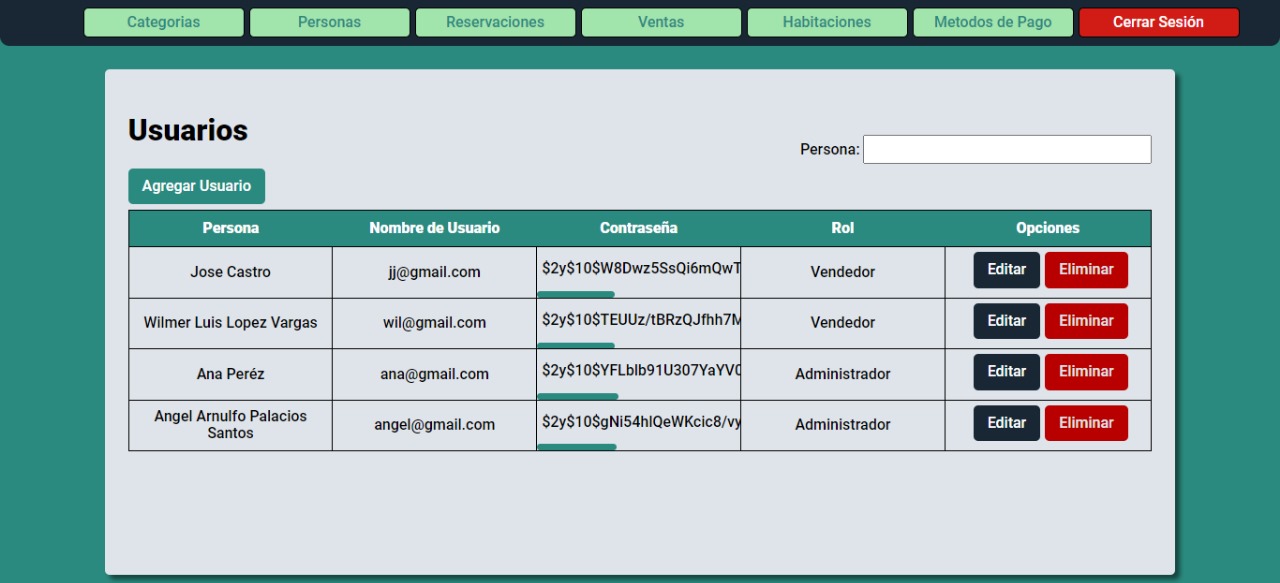This screenshot has width=1280, height=583.
Task: Click password scrollbar in Jose Castro row
Action: pos(576,294)
